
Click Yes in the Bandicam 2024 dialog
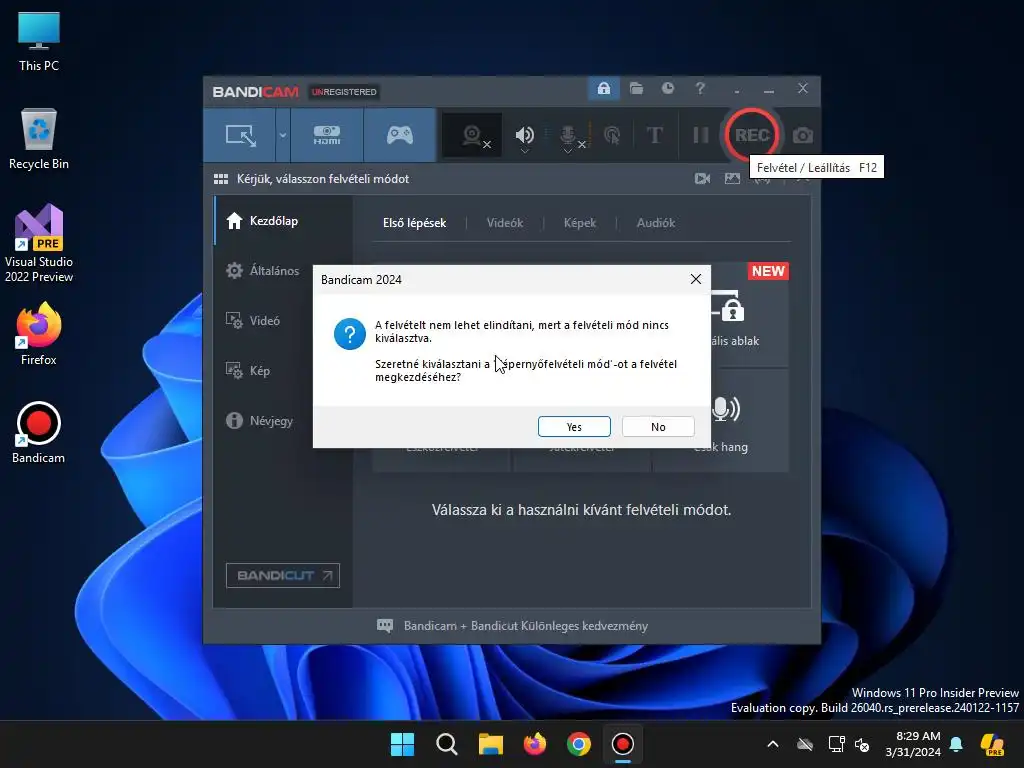pyautogui.click(x=574, y=426)
